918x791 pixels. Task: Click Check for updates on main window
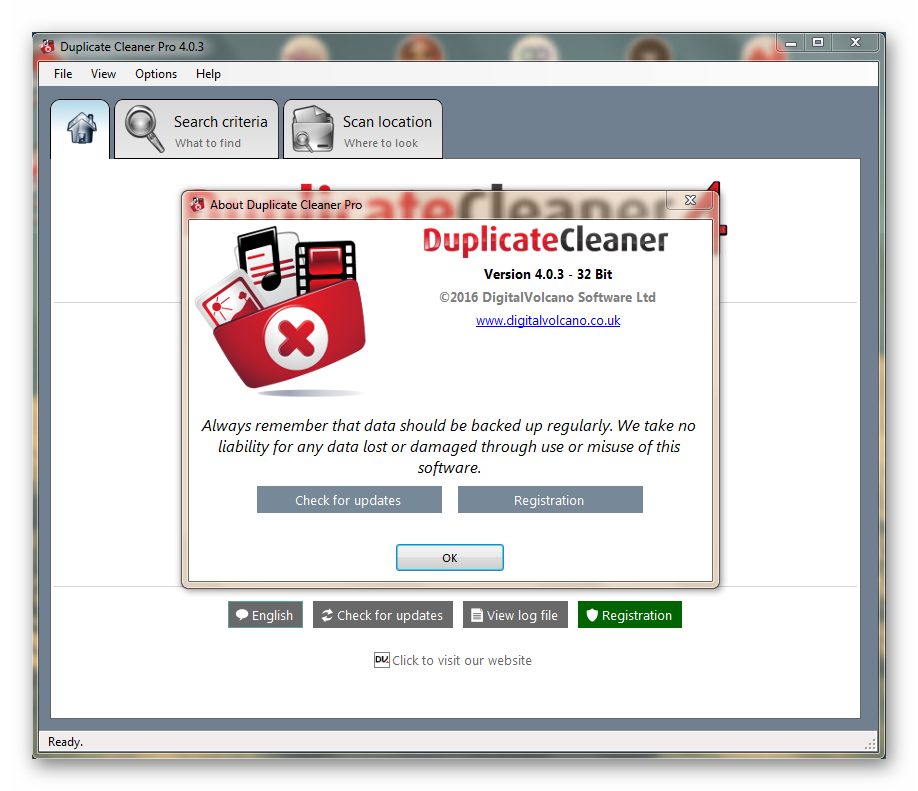tap(383, 615)
